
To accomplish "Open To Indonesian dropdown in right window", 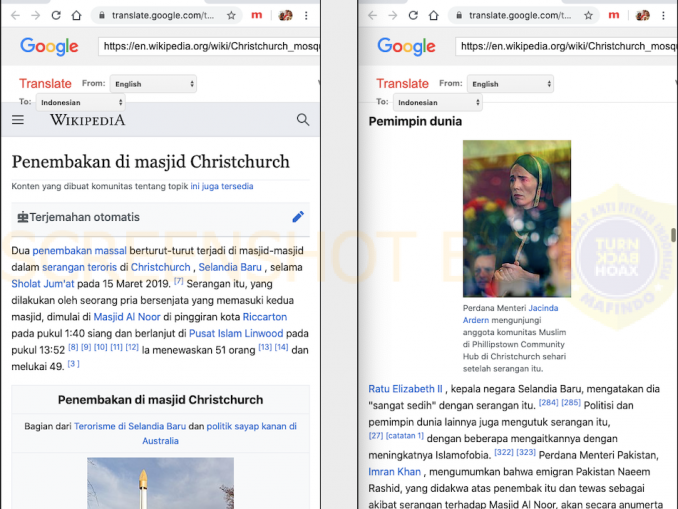I will coord(438,102).
